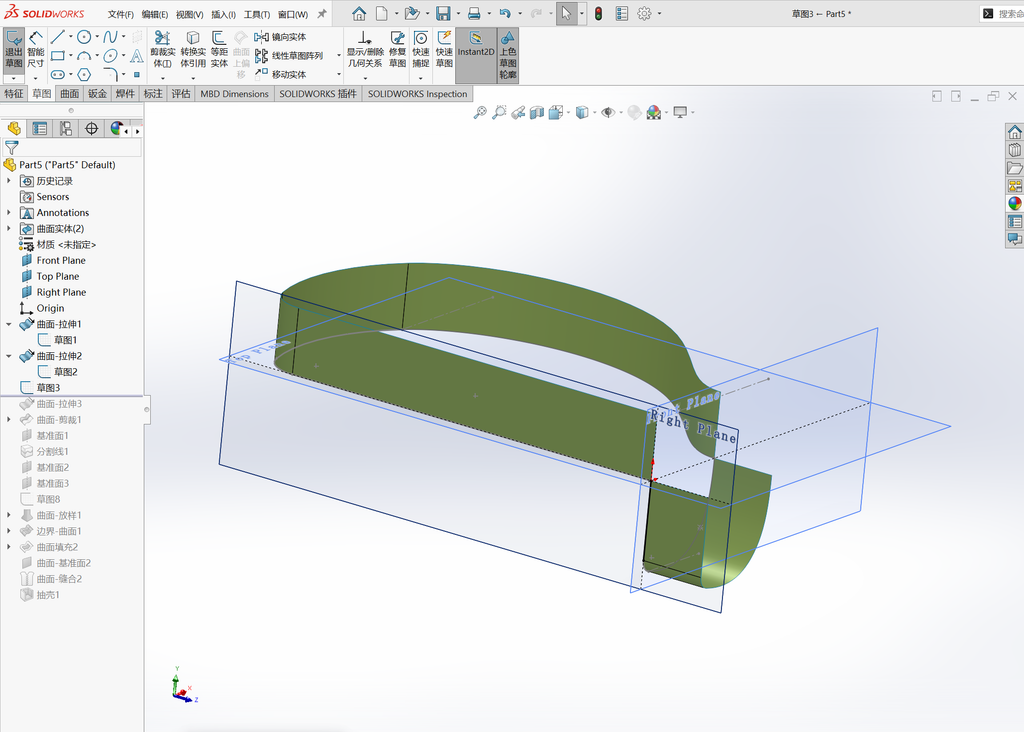1024x732 pixels.
Task: Click Offset Entities (等距实体) tool
Action: [219, 49]
